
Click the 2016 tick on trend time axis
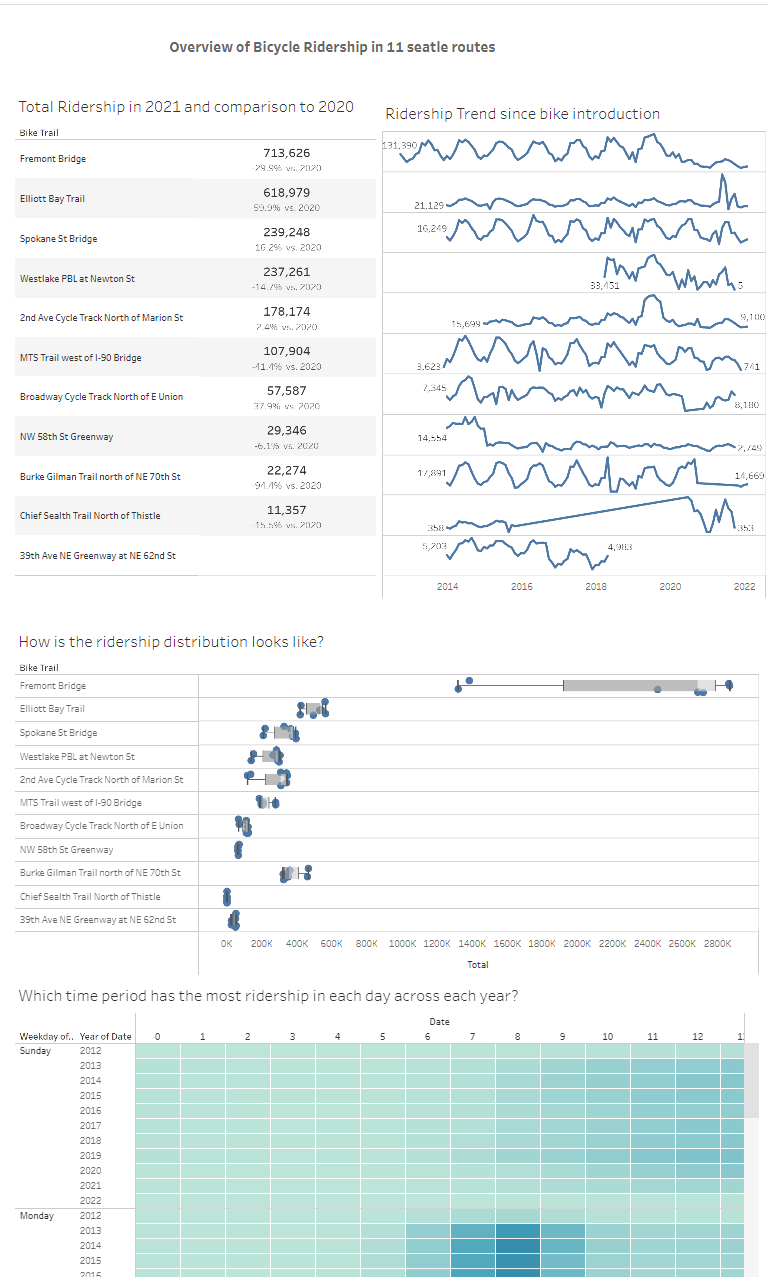tap(521, 587)
